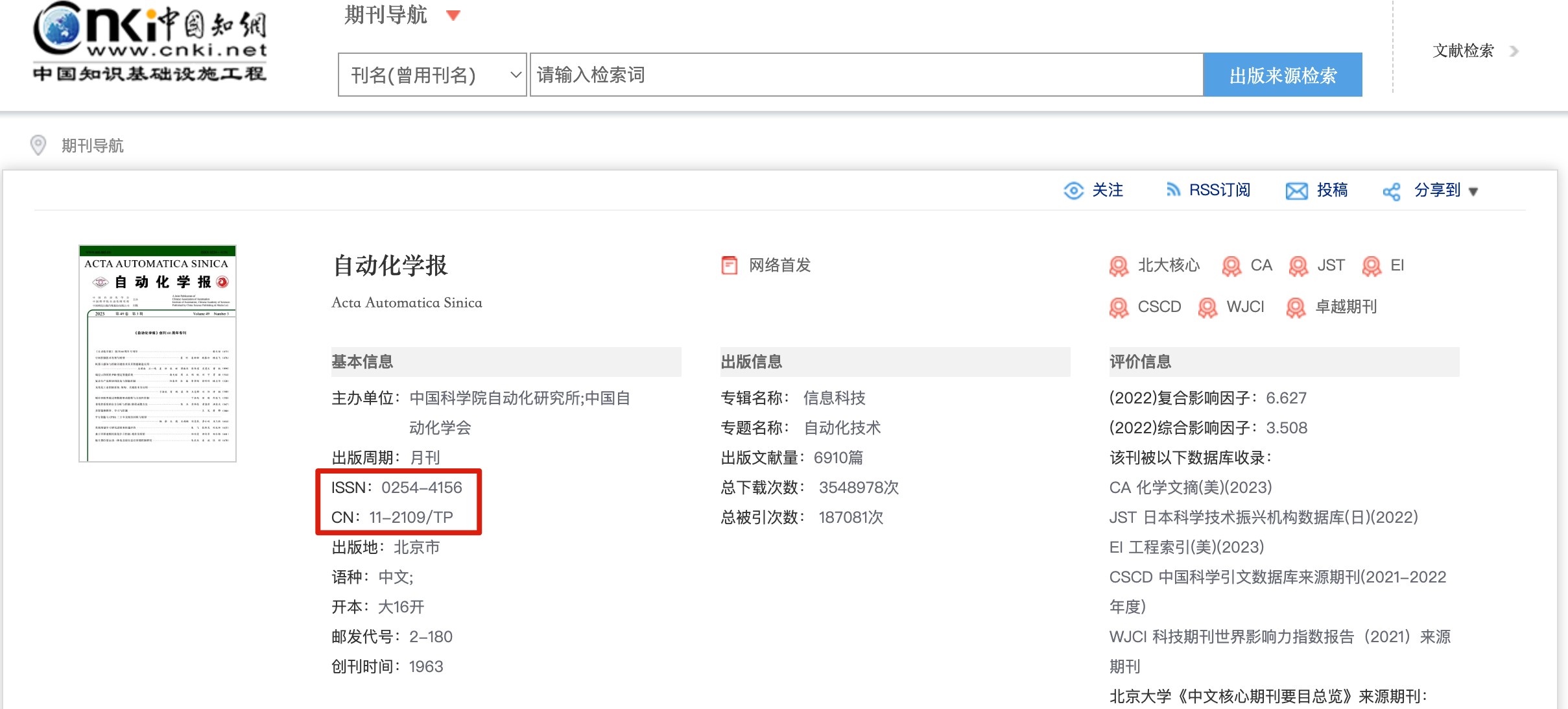Click the location pin icon before 期刊导航
This screenshot has width=1568, height=709.
point(38,145)
